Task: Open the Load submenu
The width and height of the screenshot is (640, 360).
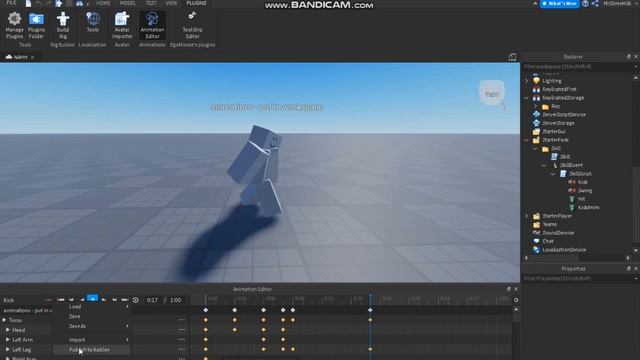Action: [x=92, y=306]
